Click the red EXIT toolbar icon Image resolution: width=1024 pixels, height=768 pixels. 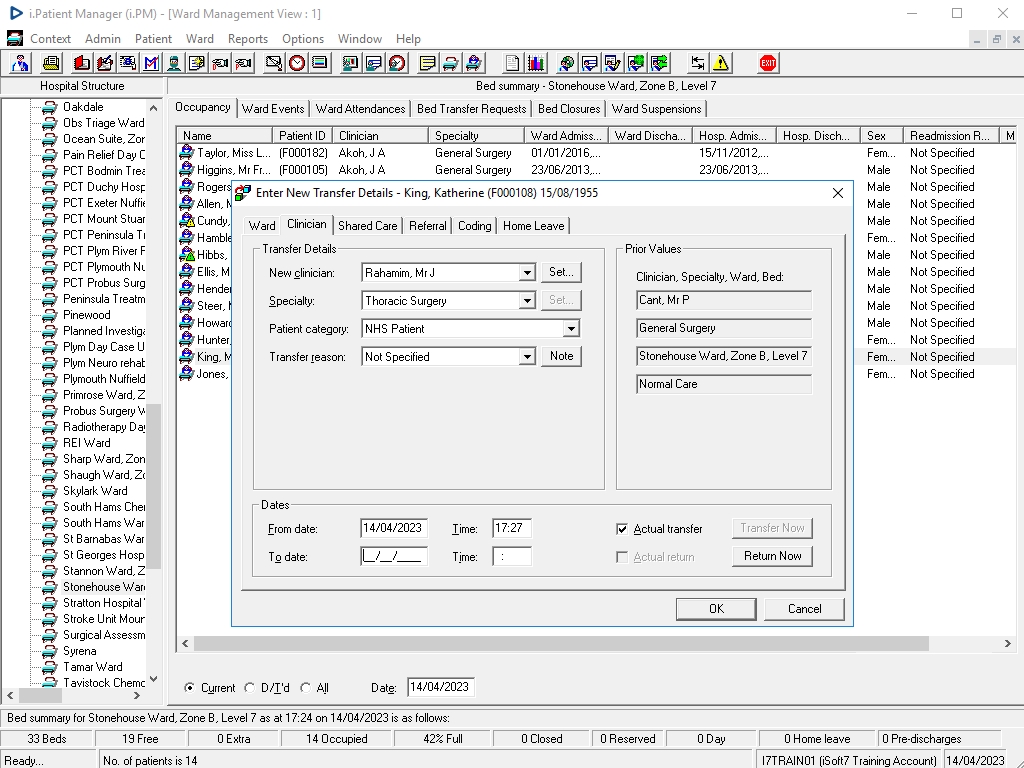(x=768, y=63)
